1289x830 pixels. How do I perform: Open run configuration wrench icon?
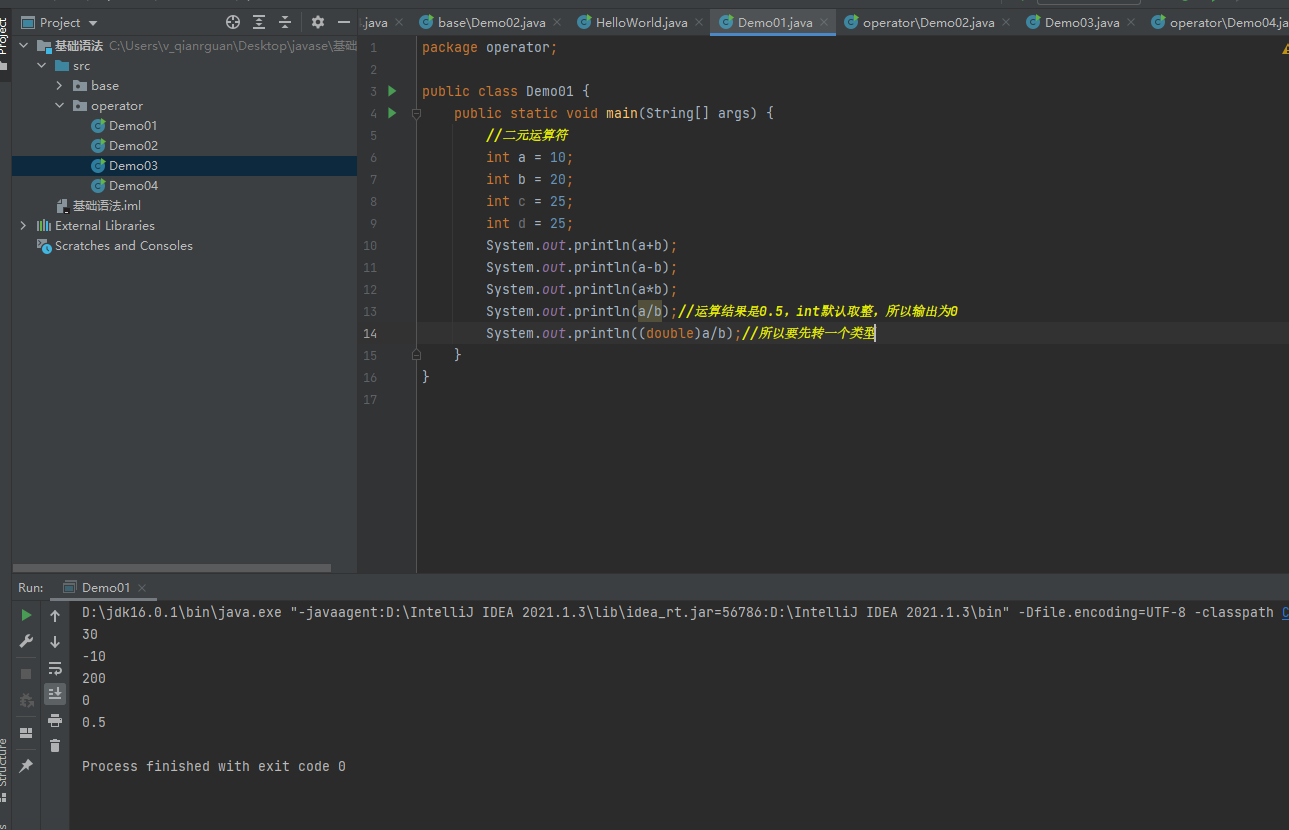(26, 641)
